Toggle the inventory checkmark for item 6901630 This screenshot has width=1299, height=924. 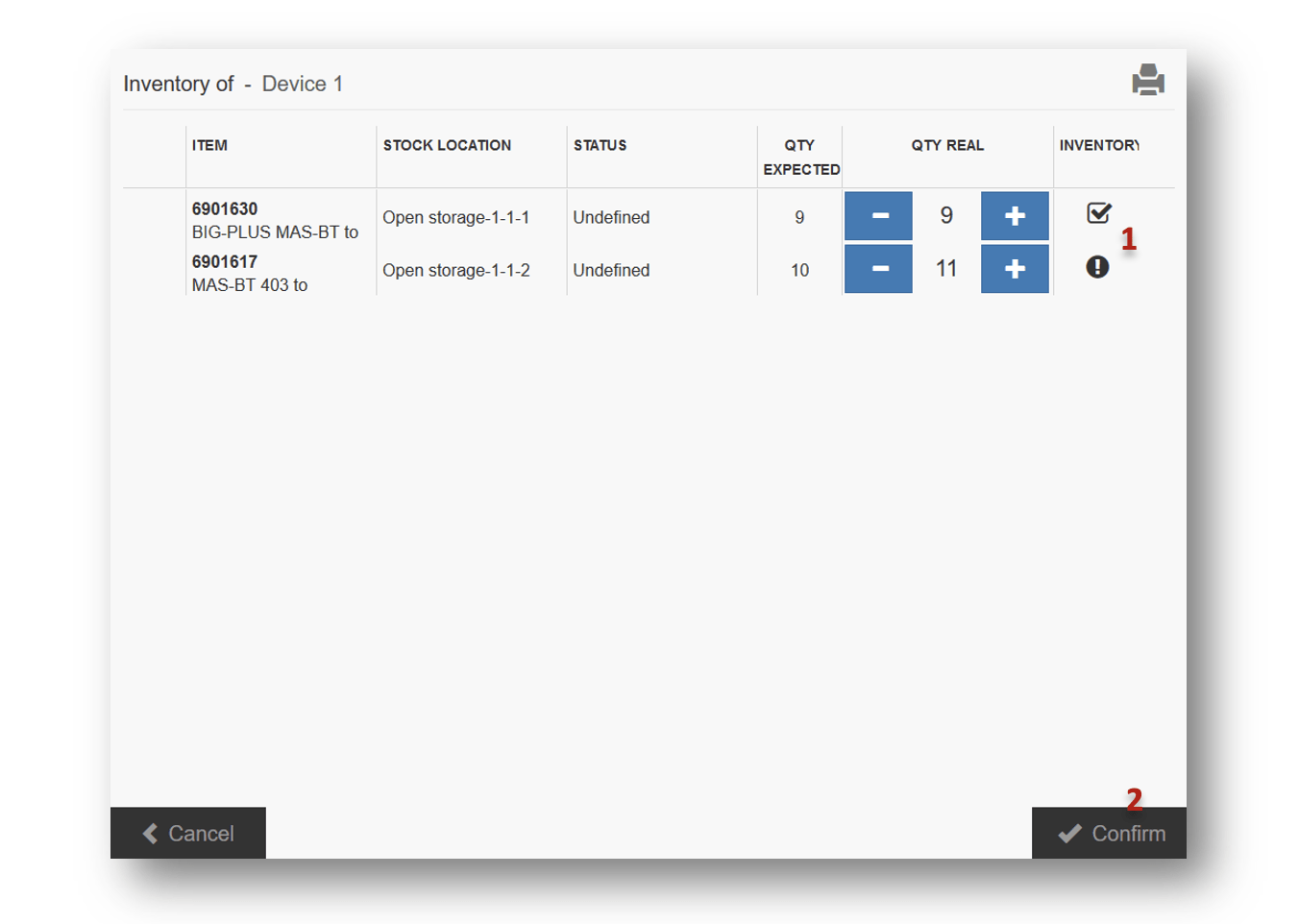[1098, 213]
